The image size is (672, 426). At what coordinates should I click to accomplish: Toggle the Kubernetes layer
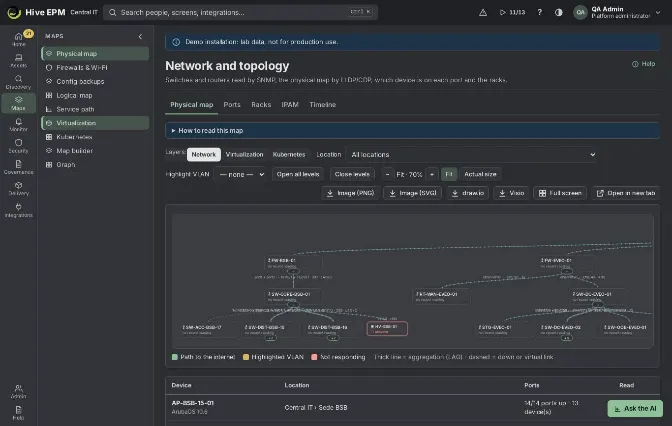coord(289,154)
